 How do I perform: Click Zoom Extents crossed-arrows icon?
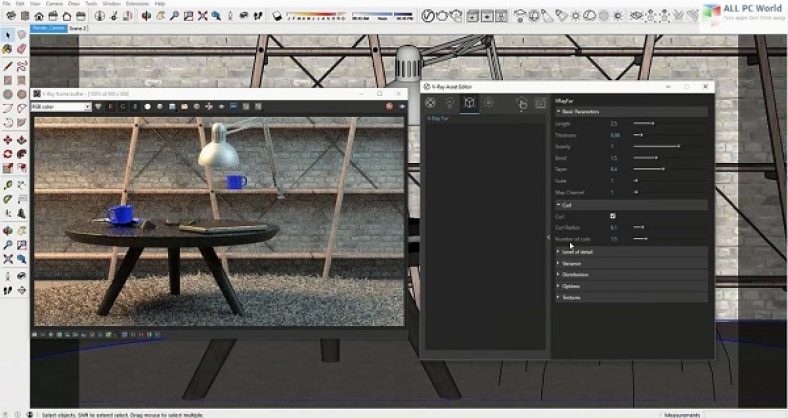pos(202,16)
